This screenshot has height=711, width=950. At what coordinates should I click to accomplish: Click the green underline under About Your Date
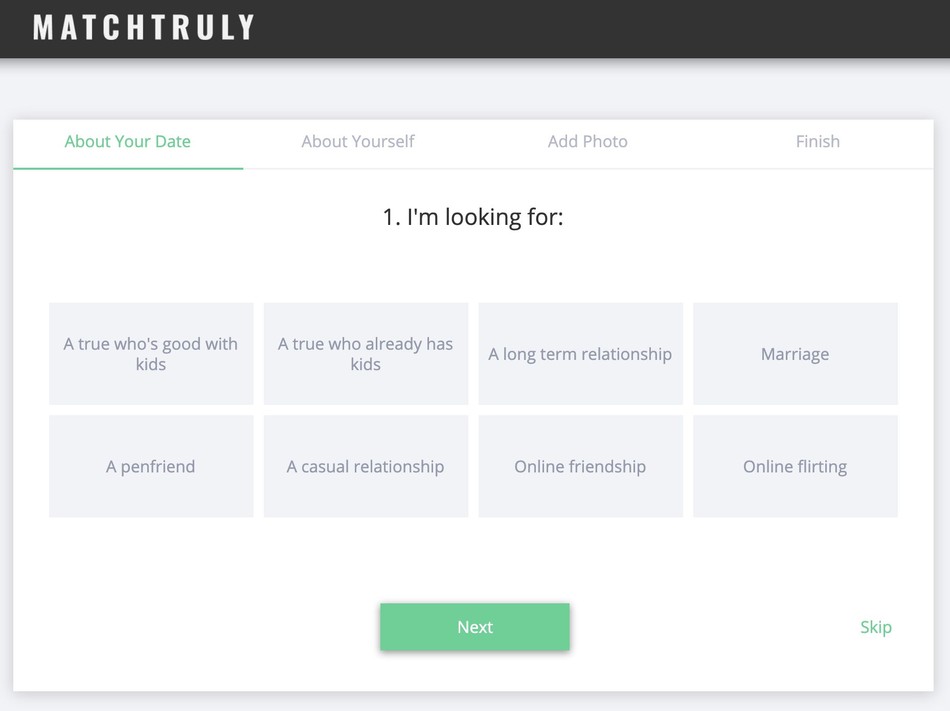128,168
